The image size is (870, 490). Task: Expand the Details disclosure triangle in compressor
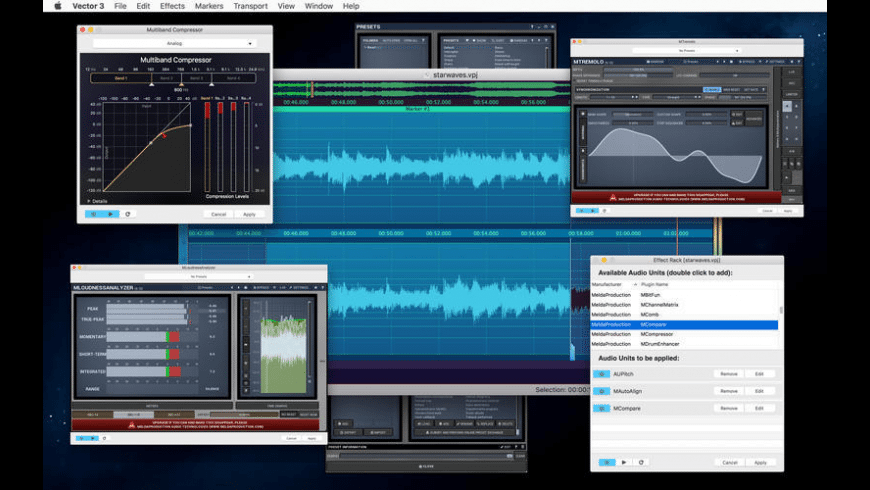point(87,201)
